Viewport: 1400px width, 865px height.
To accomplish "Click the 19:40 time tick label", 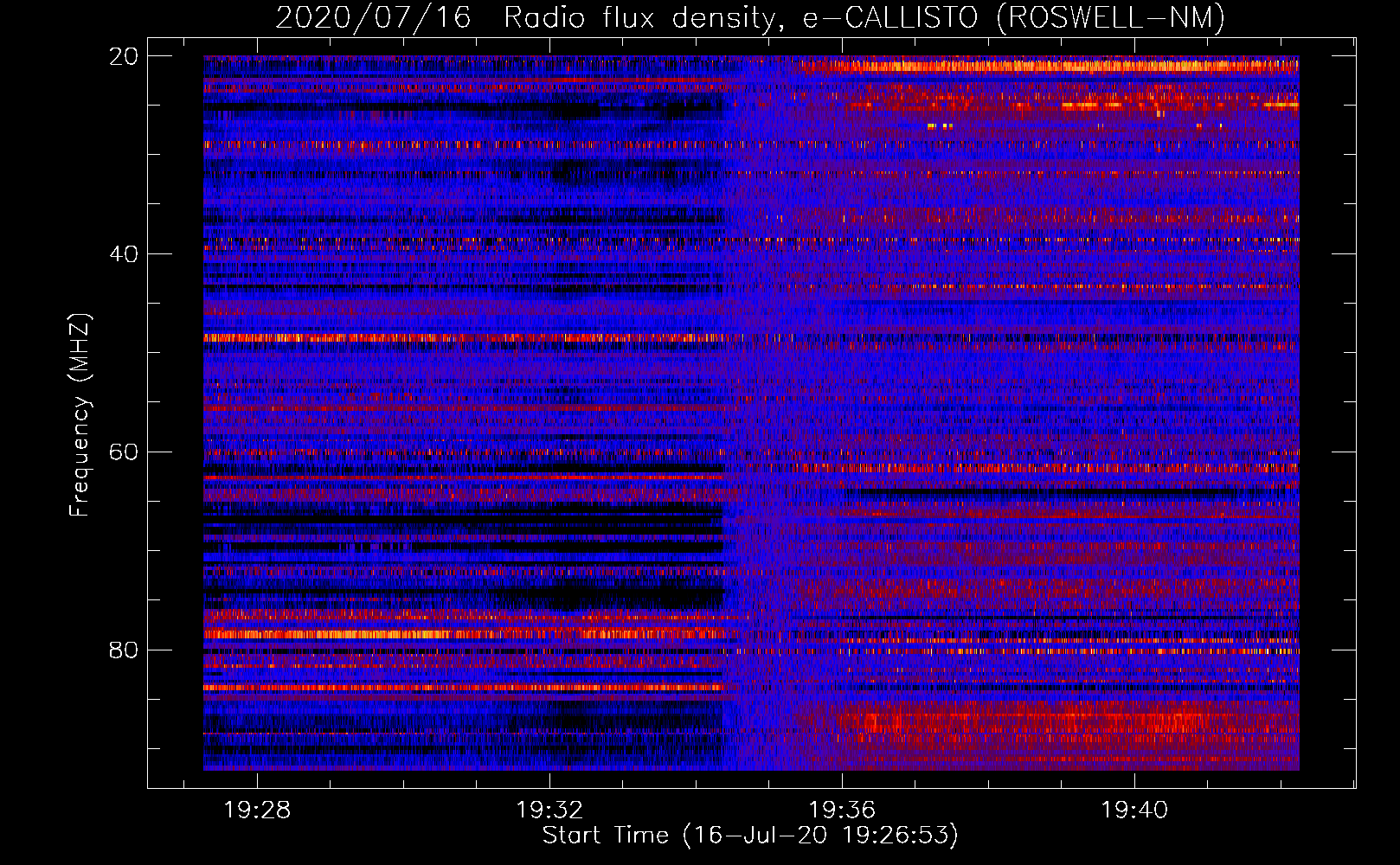I will click(1134, 811).
